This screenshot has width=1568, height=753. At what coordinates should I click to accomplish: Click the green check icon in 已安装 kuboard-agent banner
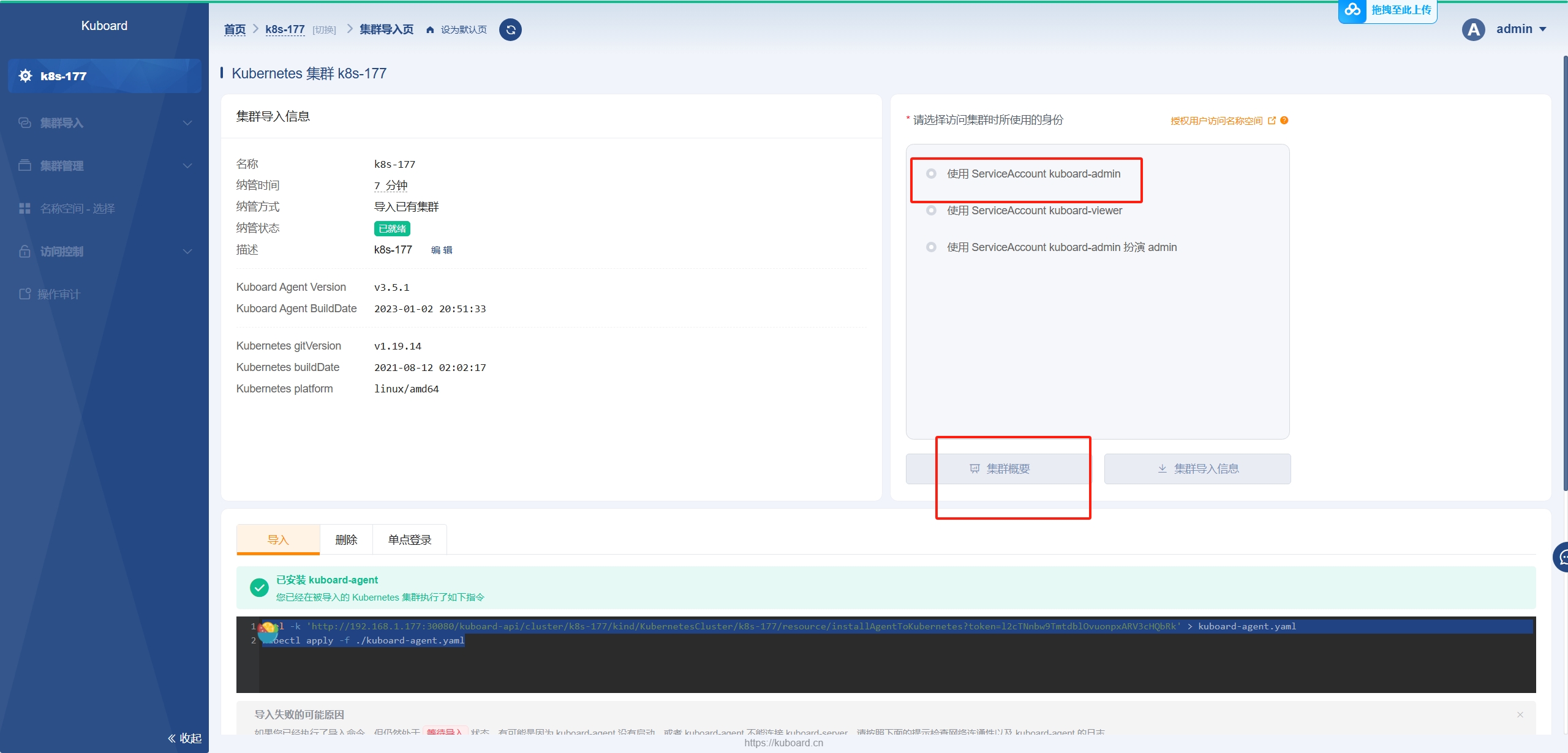[259, 588]
